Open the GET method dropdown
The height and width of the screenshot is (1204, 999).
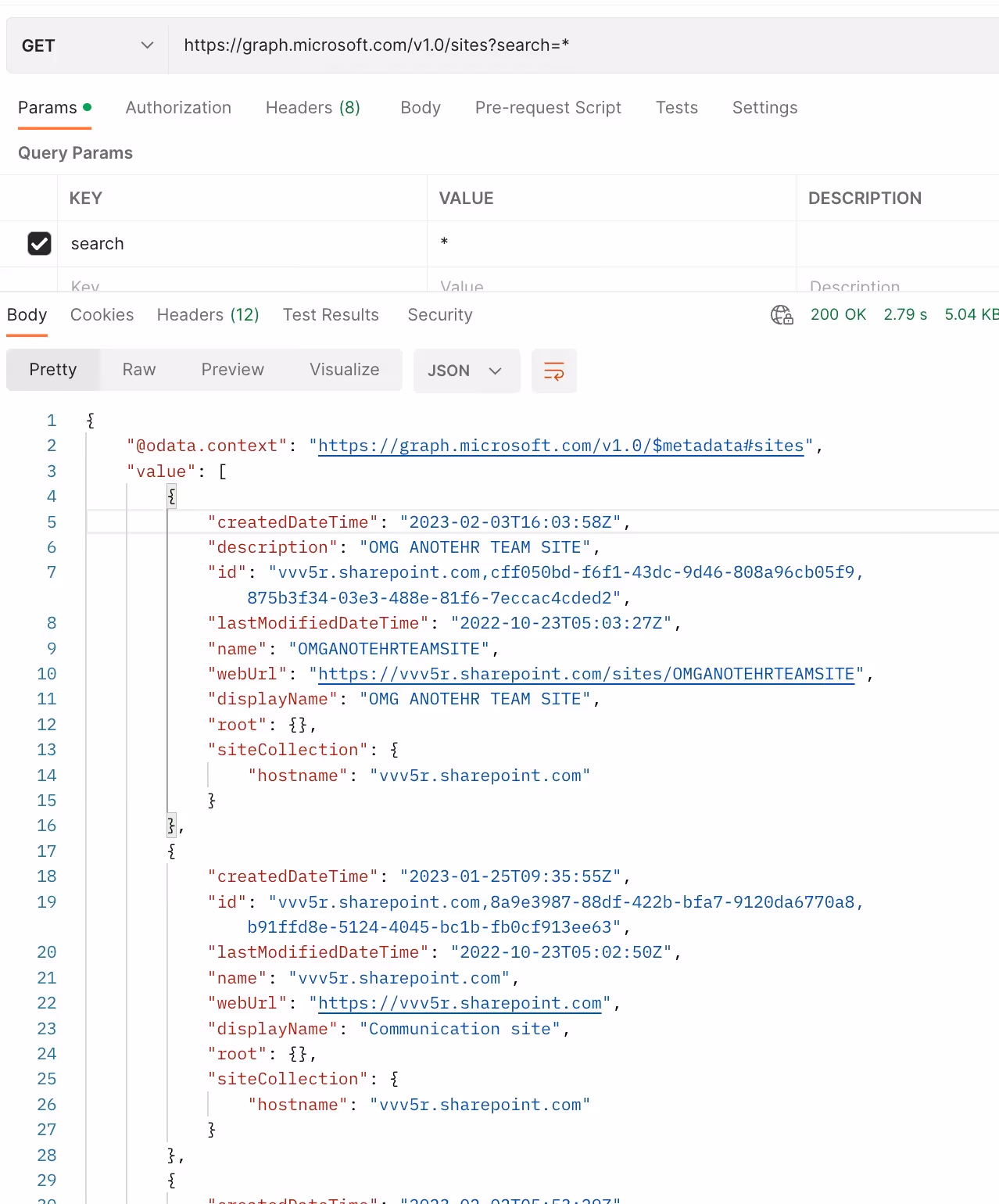click(88, 45)
